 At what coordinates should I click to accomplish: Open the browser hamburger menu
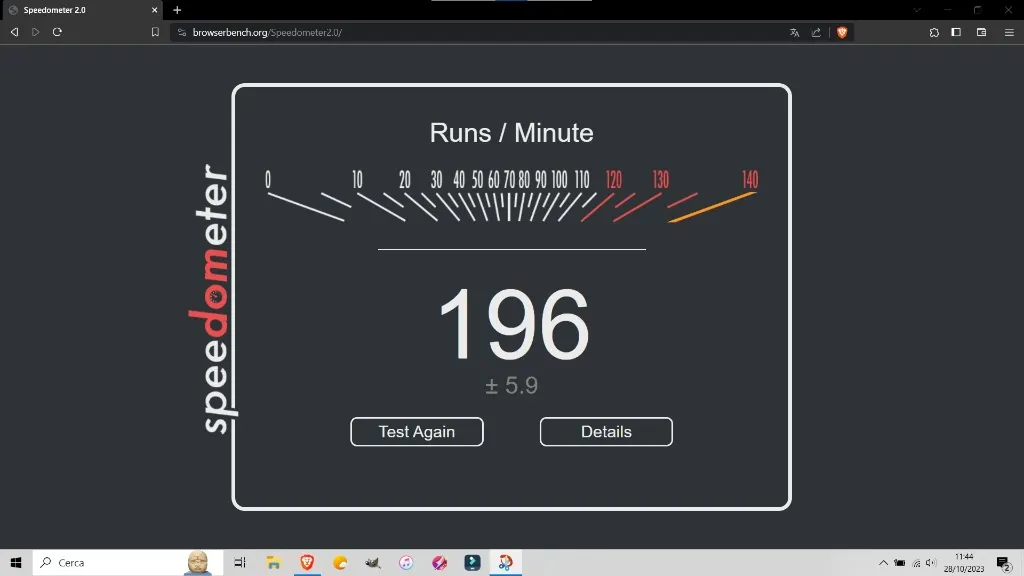click(x=1009, y=33)
